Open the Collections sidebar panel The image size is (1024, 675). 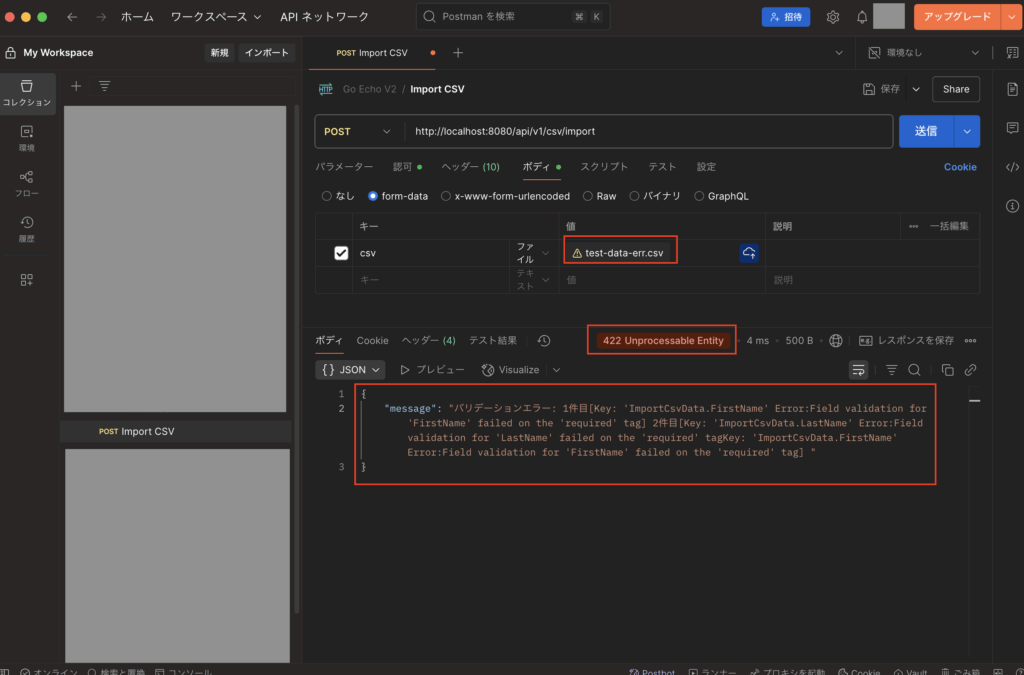point(27,93)
